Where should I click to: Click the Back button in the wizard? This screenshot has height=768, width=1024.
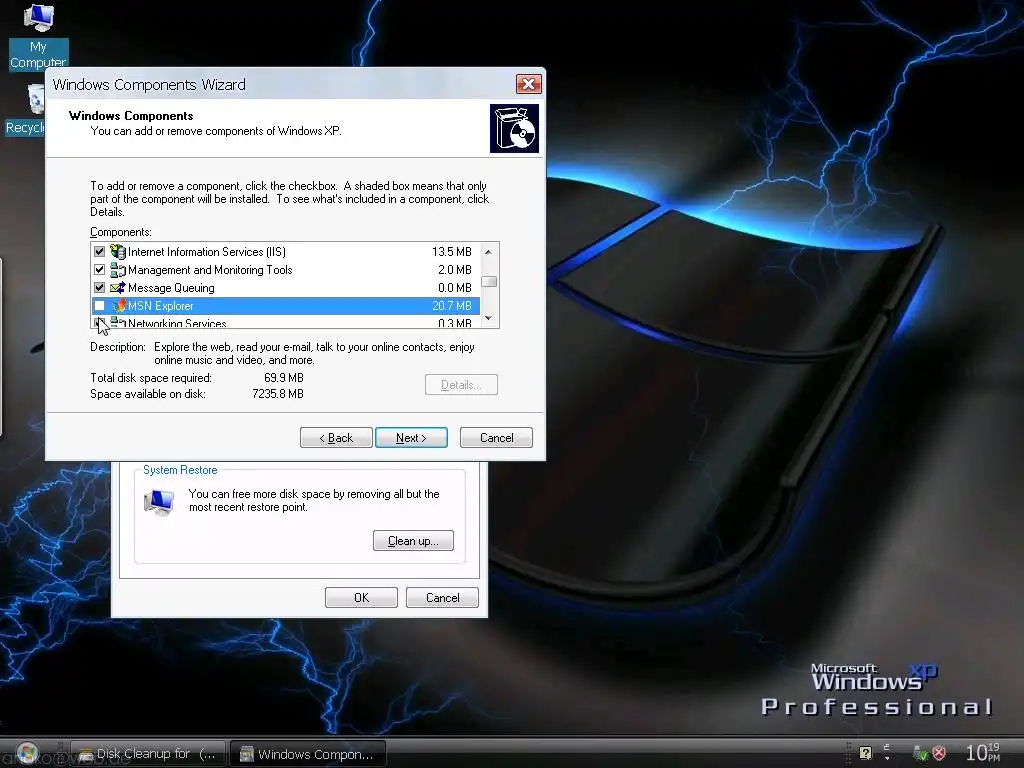click(336, 438)
